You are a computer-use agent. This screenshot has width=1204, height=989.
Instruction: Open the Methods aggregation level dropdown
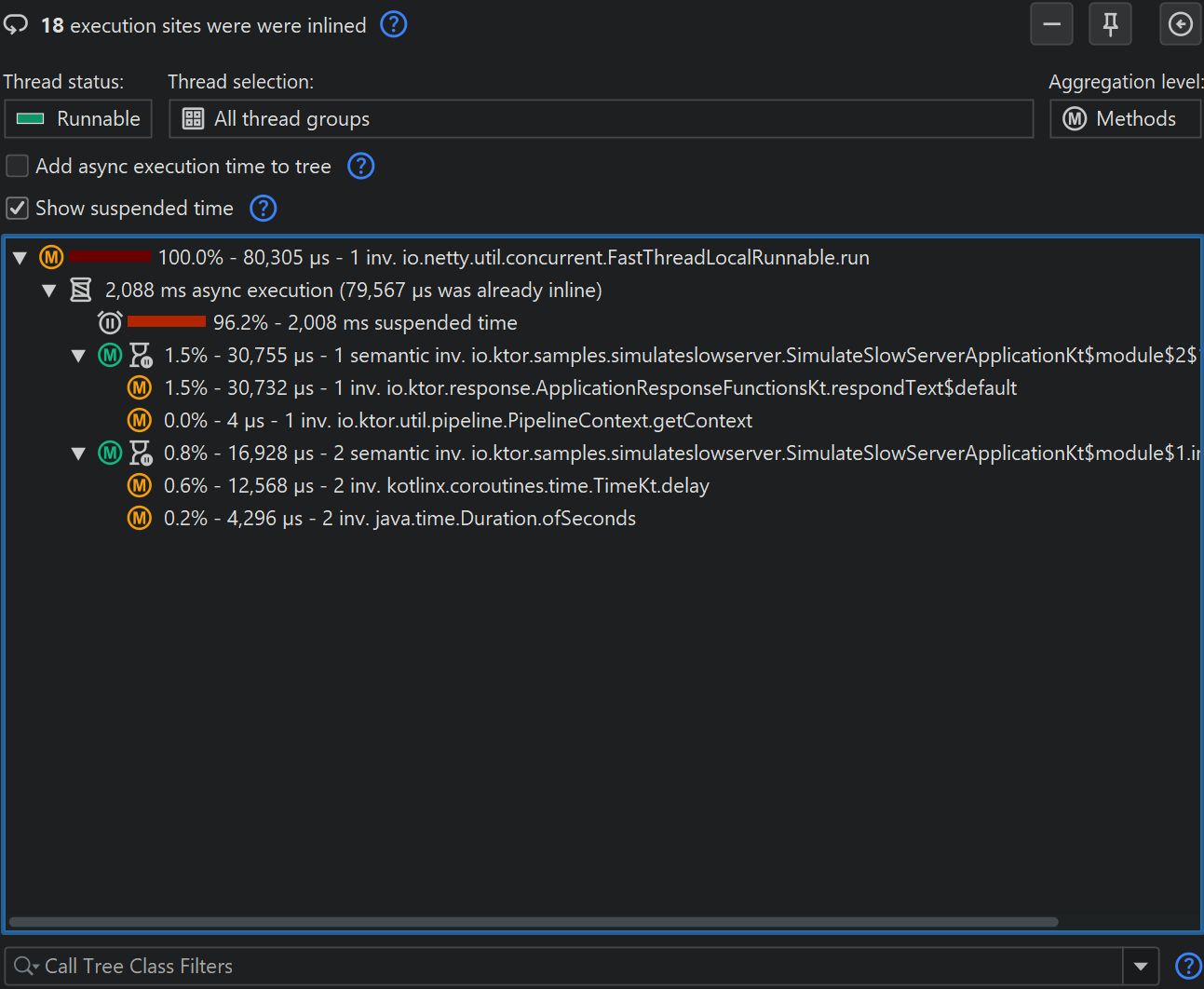pyautogui.click(x=1125, y=119)
